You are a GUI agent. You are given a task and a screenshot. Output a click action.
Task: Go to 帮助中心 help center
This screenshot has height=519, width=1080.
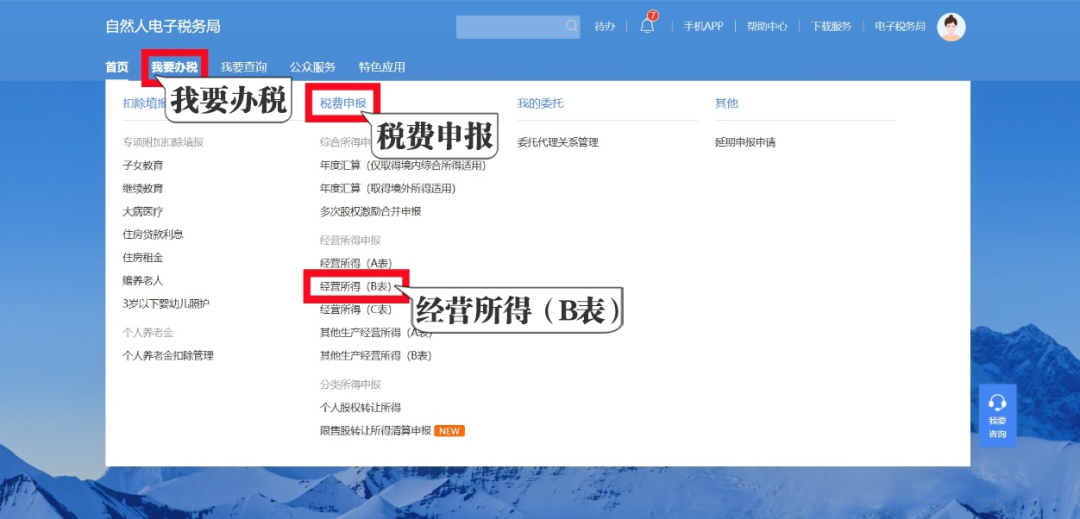coord(767,27)
